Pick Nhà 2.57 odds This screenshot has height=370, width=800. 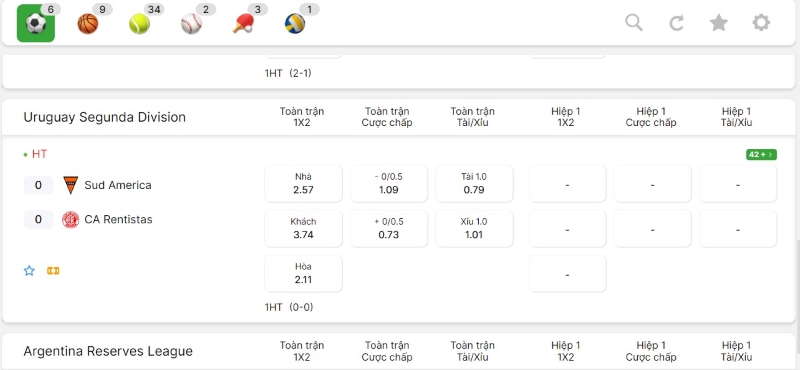[x=304, y=184]
